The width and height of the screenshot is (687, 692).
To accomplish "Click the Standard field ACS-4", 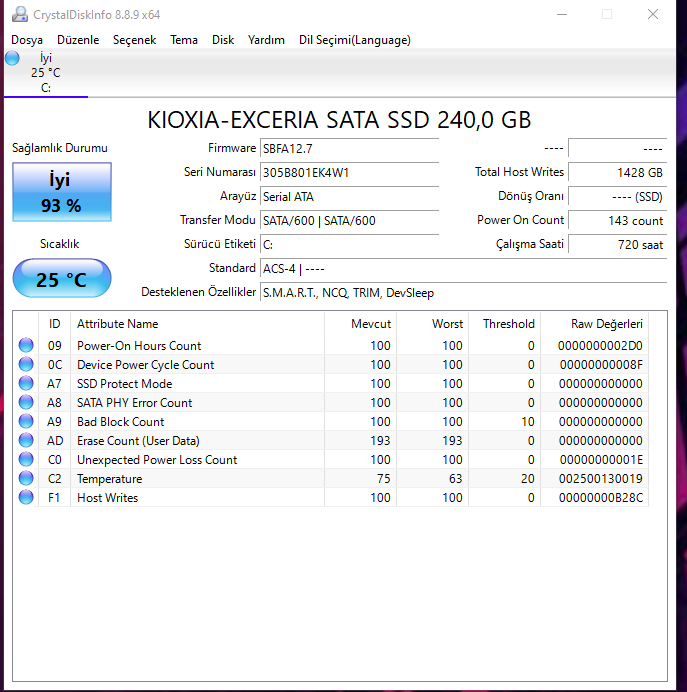I will pos(463,268).
